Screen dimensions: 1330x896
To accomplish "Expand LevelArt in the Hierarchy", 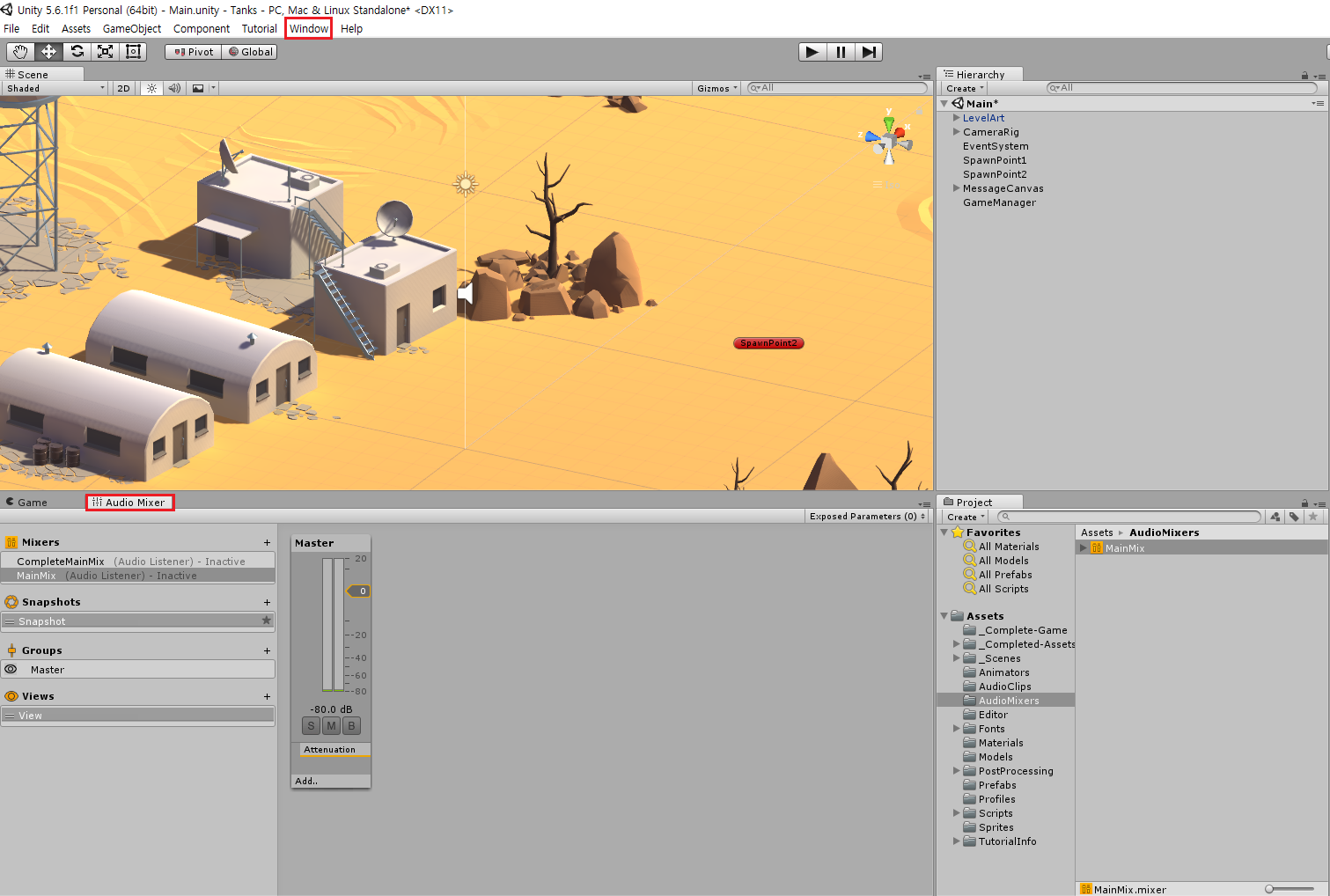I will pos(956,117).
